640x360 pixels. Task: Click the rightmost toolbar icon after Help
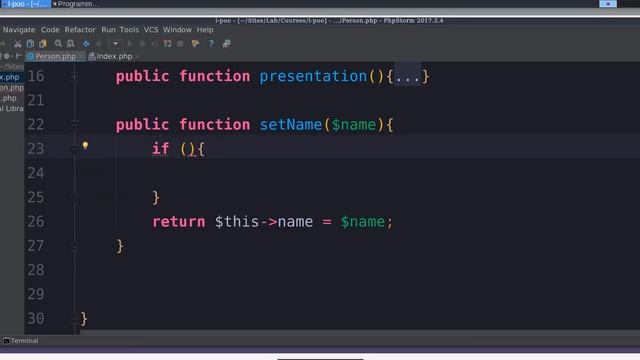pos(227,44)
